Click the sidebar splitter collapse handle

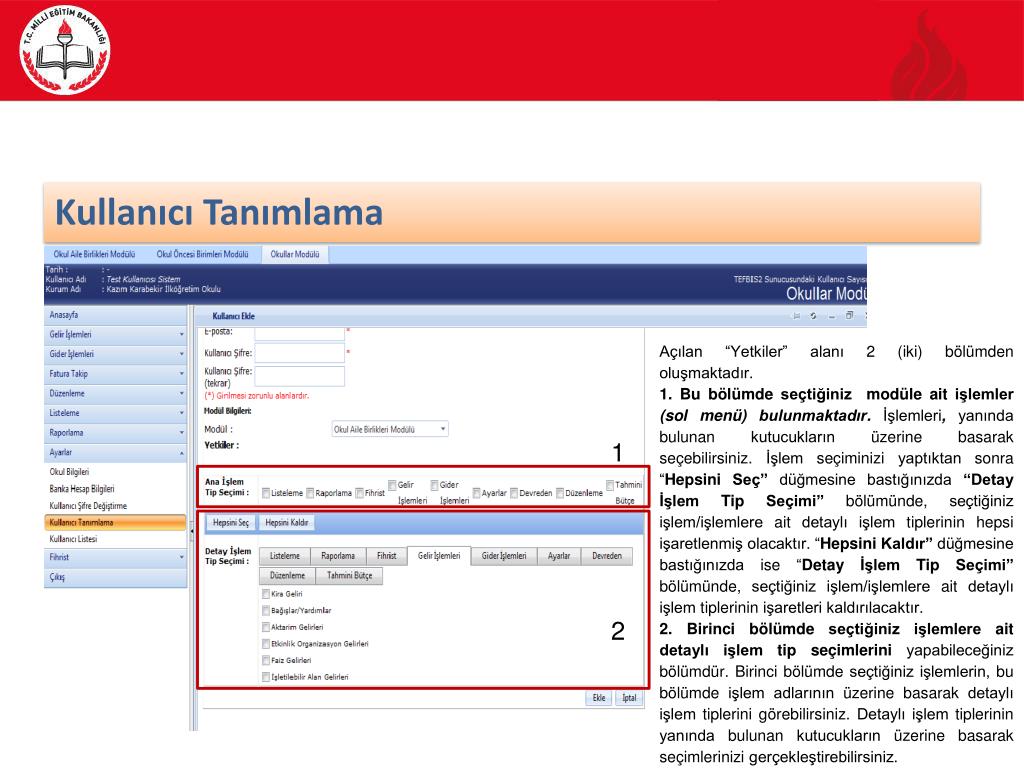192,532
